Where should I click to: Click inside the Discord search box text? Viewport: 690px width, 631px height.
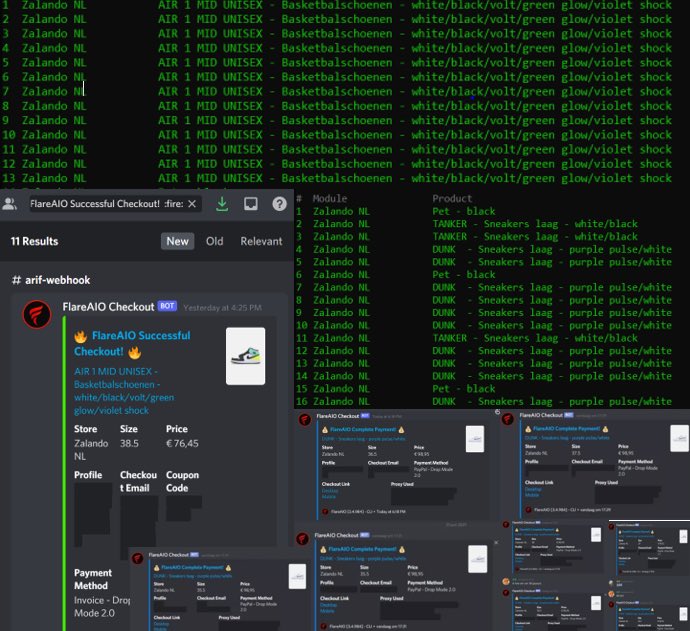pos(106,204)
